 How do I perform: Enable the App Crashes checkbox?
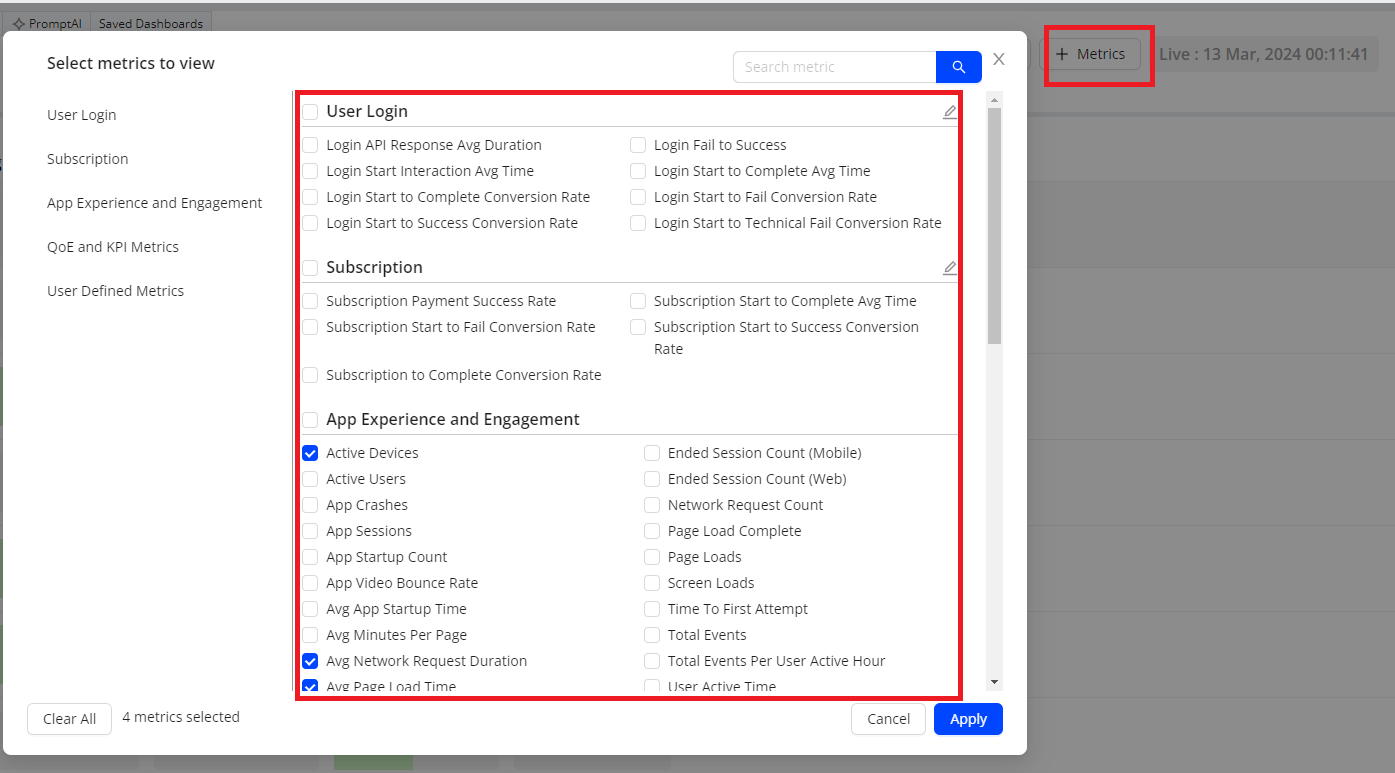click(310, 505)
